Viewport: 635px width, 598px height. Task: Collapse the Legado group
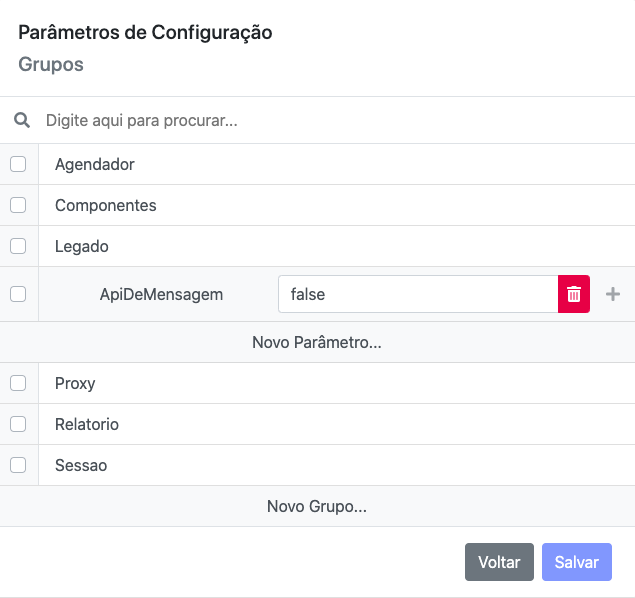click(x=82, y=246)
